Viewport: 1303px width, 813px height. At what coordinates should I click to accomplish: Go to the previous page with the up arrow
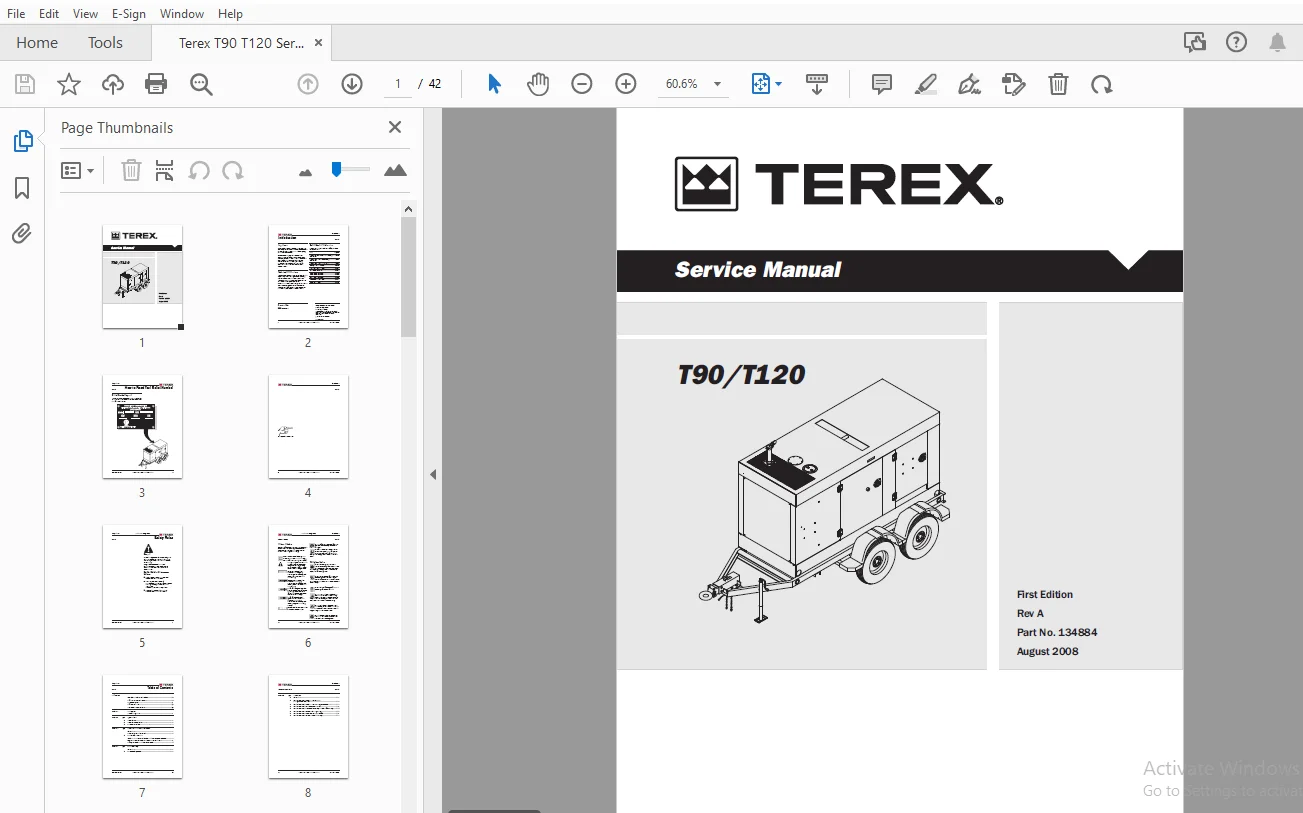click(308, 85)
